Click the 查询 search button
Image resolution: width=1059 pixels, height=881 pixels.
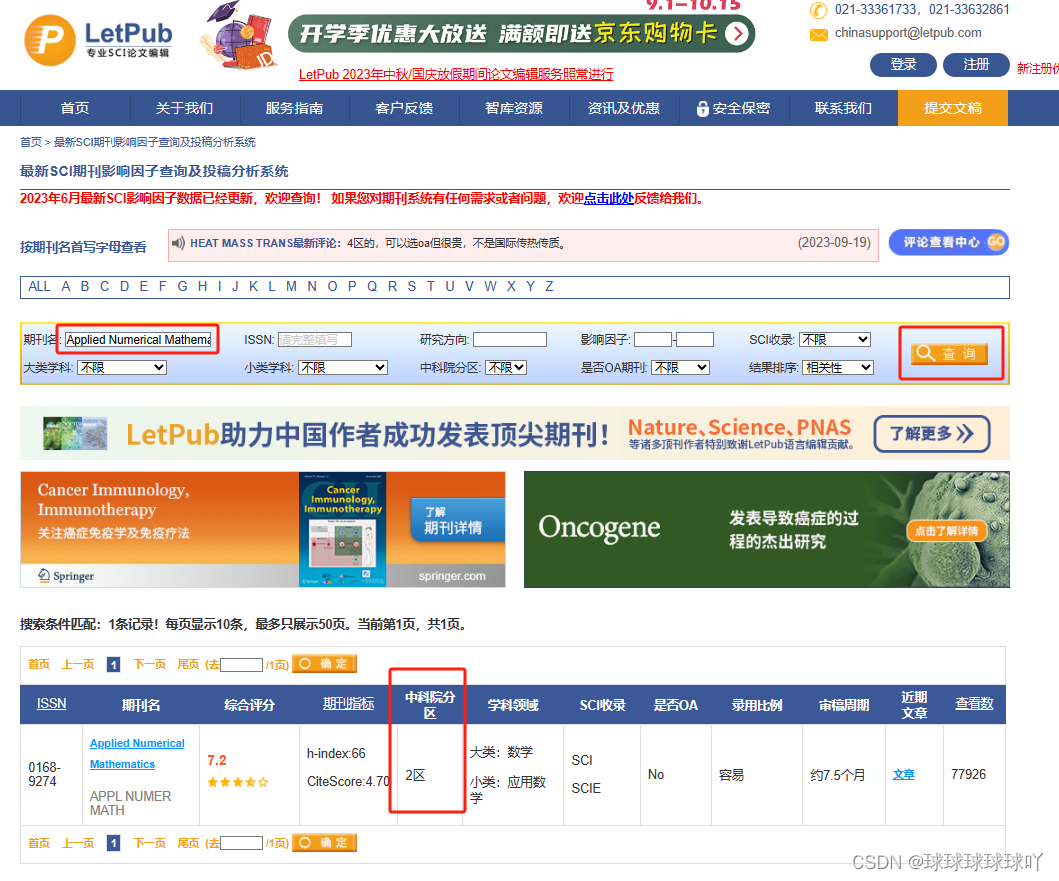tap(949, 353)
